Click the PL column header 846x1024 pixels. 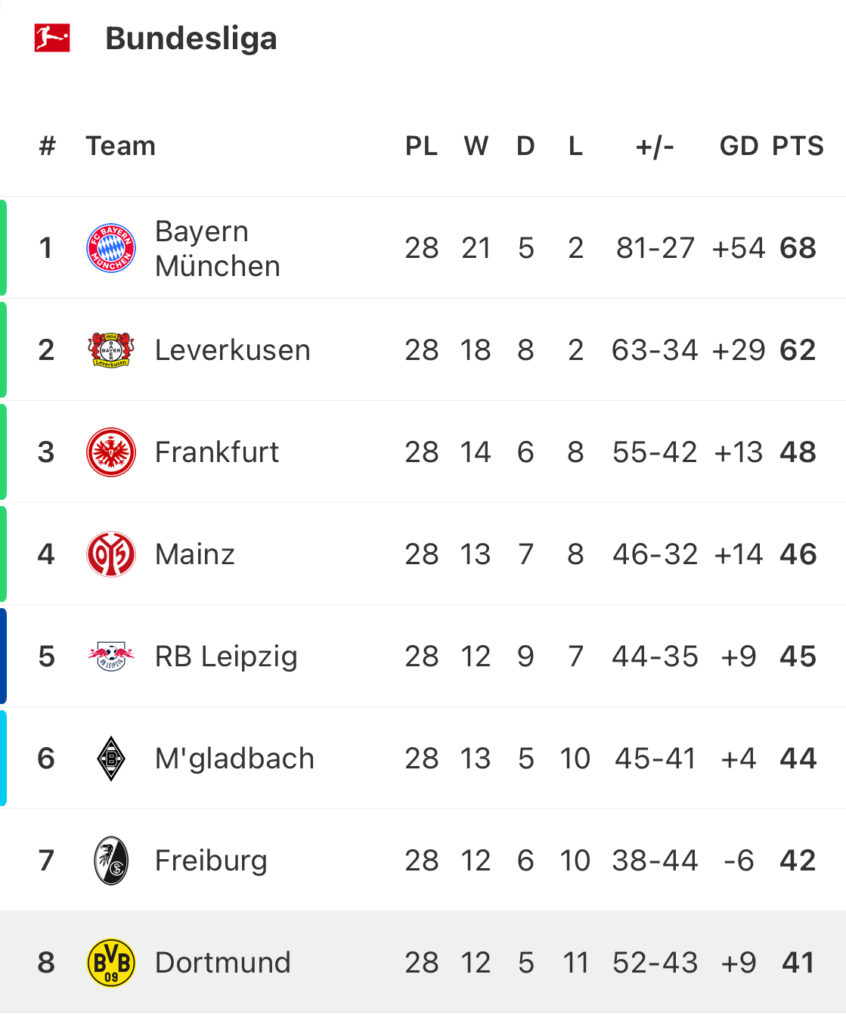pos(421,146)
